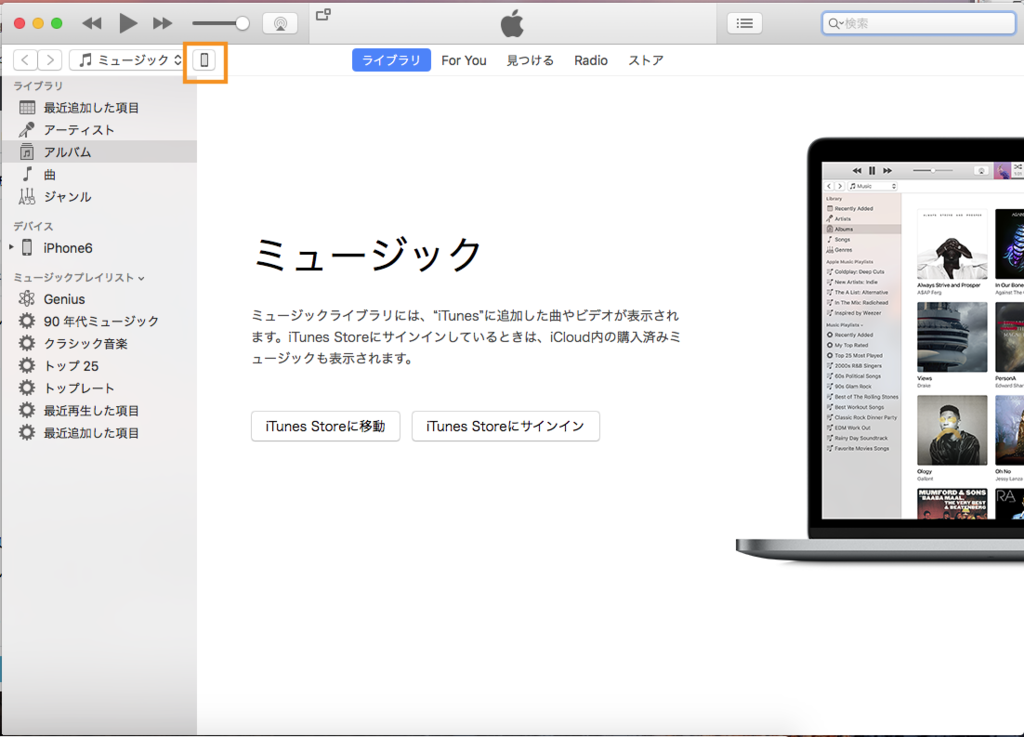Viewport: 1024px width, 737px height.
Task: Click the rewind previous track button
Action: (92, 24)
